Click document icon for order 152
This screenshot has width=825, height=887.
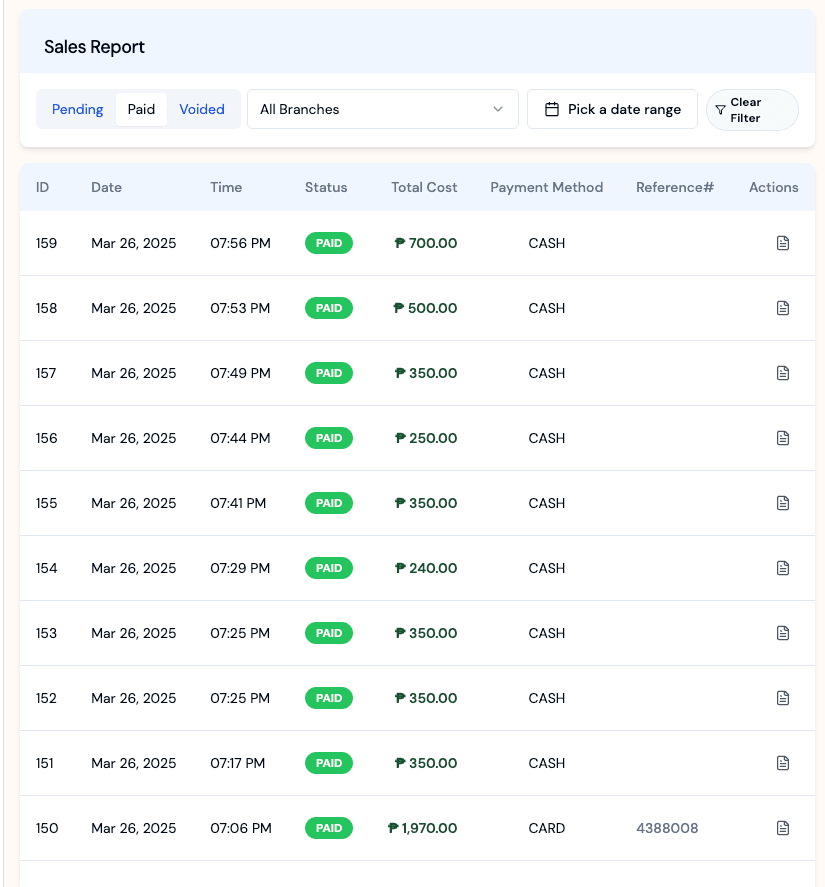pyautogui.click(x=783, y=698)
